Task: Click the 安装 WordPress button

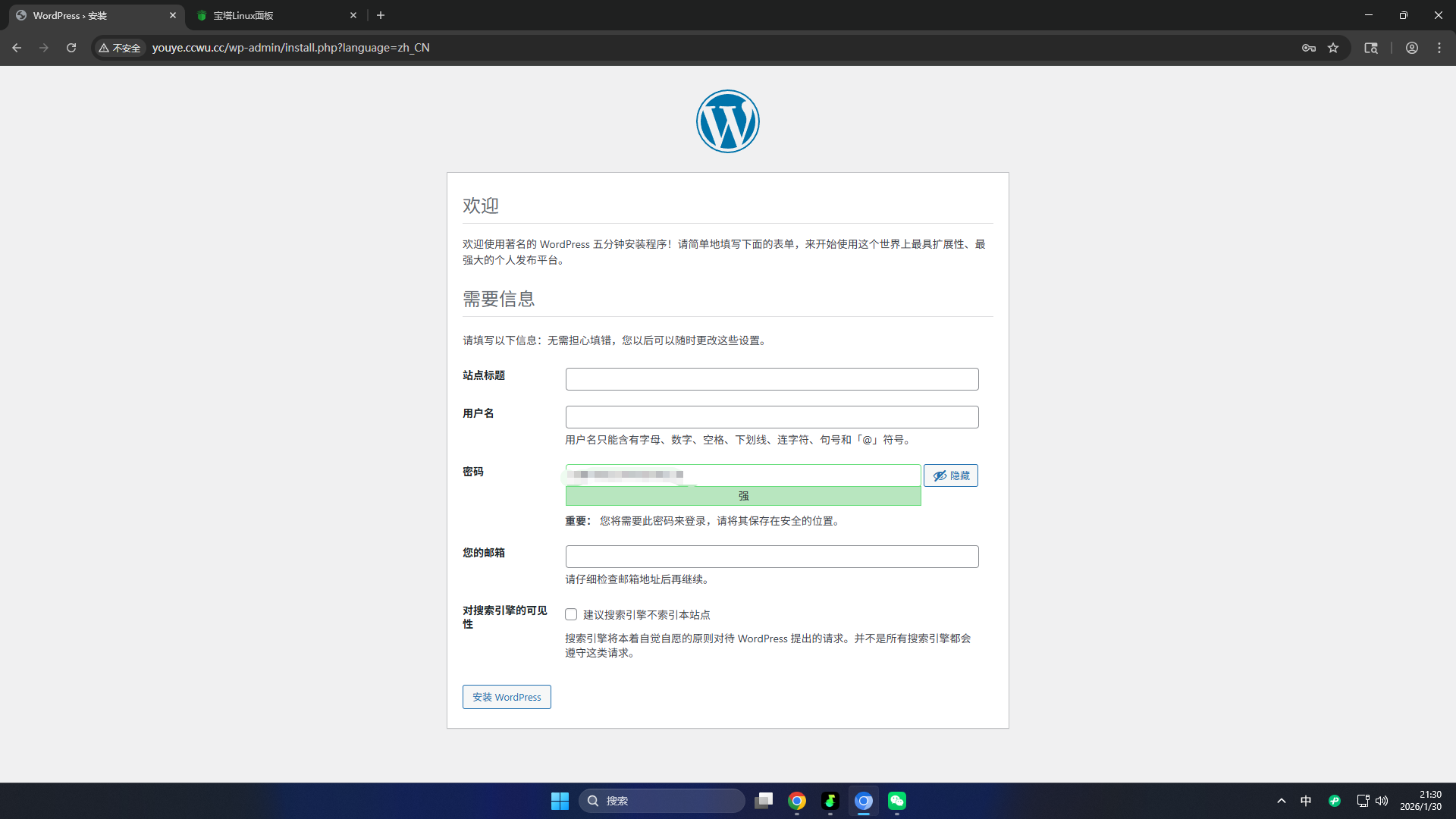Action: pyautogui.click(x=507, y=697)
